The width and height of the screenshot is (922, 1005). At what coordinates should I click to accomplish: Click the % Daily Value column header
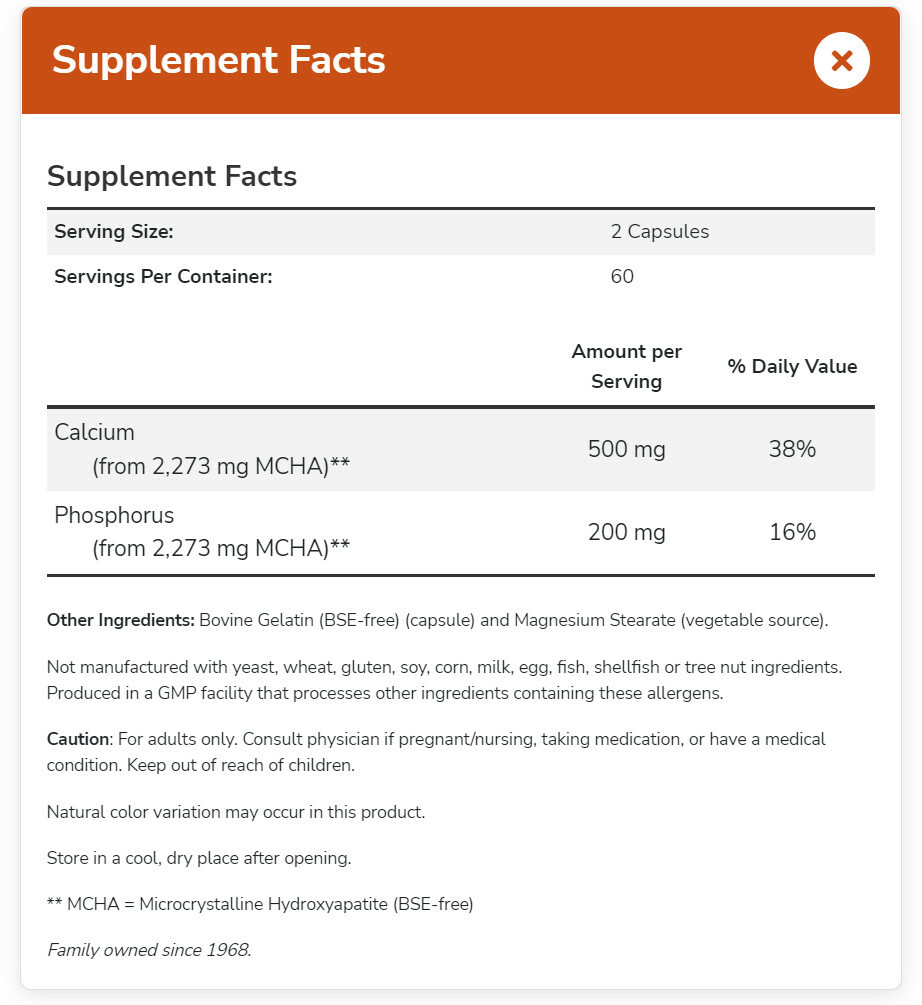792,366
